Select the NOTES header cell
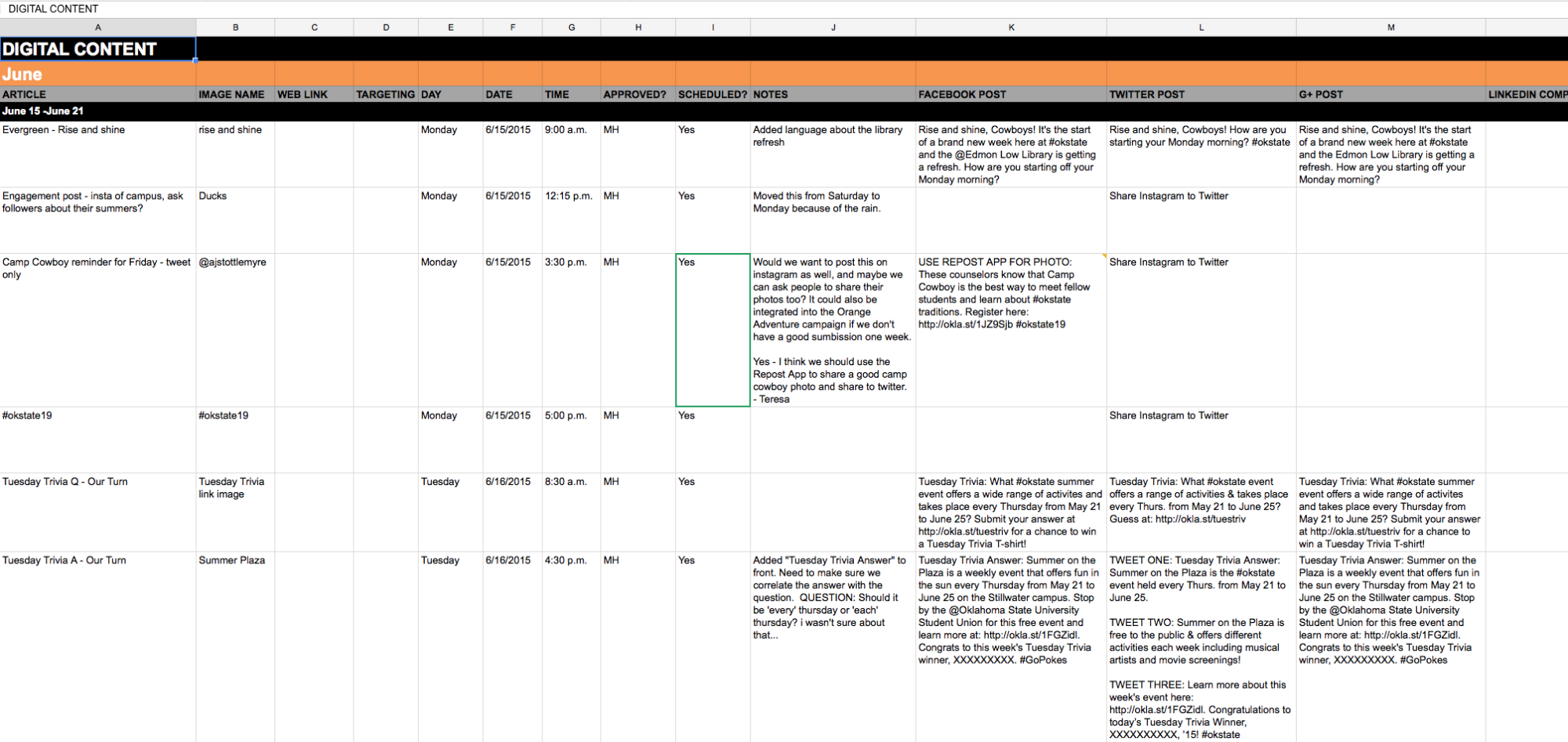The image size is (1568, 742). [833, 95]
